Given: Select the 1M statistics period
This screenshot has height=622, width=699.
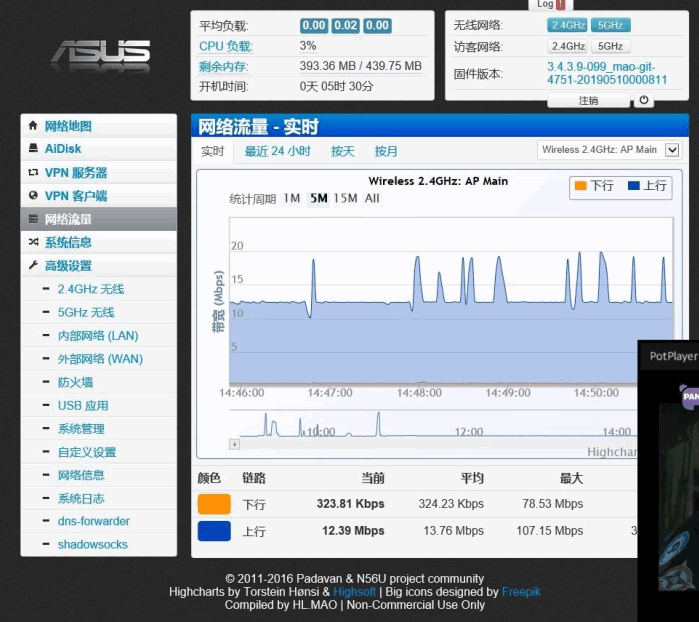Looking at the screenshot, I should pos(292,198).
